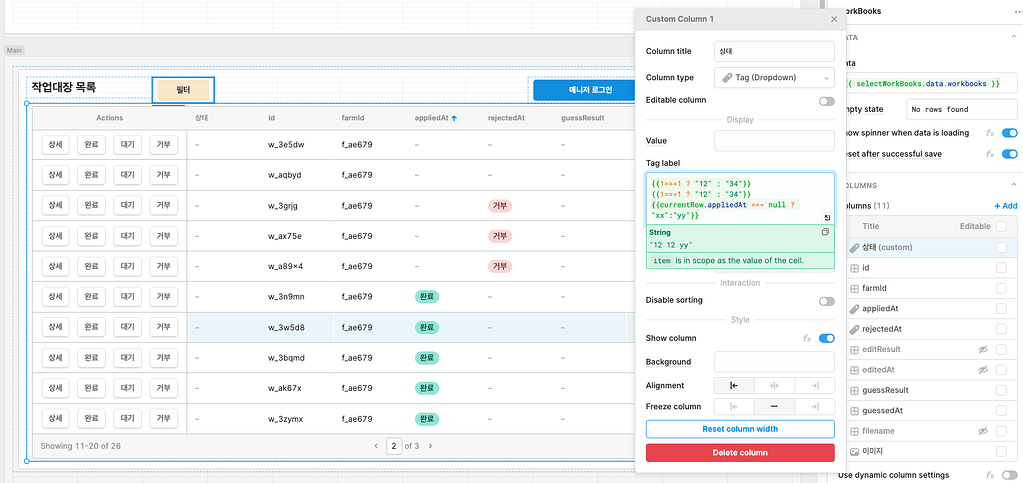The height and width of the screenshot is (483, 1023).
Task: Click 대기 button in row w_ax75e
Action: pyautogui.click(x=127, y=236)
